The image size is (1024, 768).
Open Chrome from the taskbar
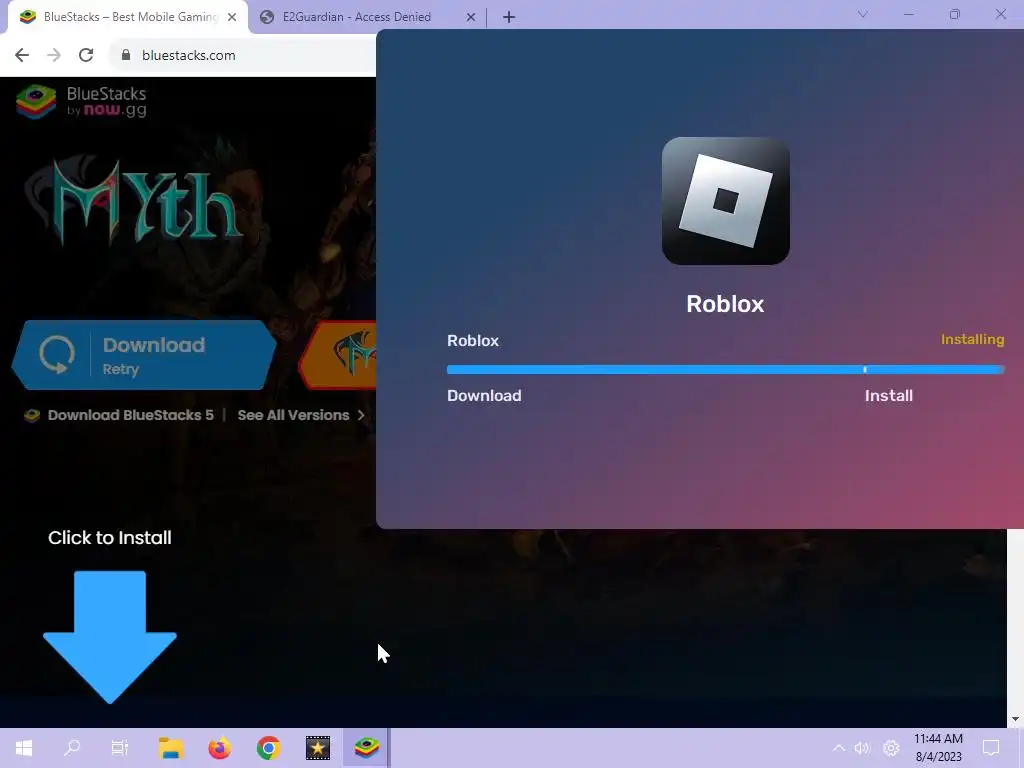[268, 748]
